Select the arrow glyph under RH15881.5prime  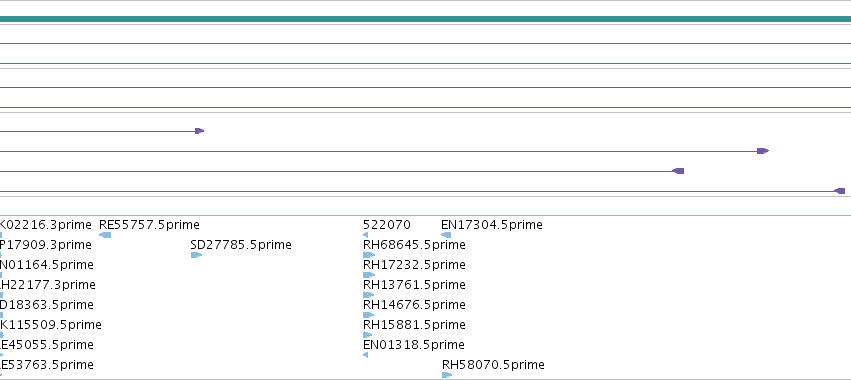click(368, 335)
